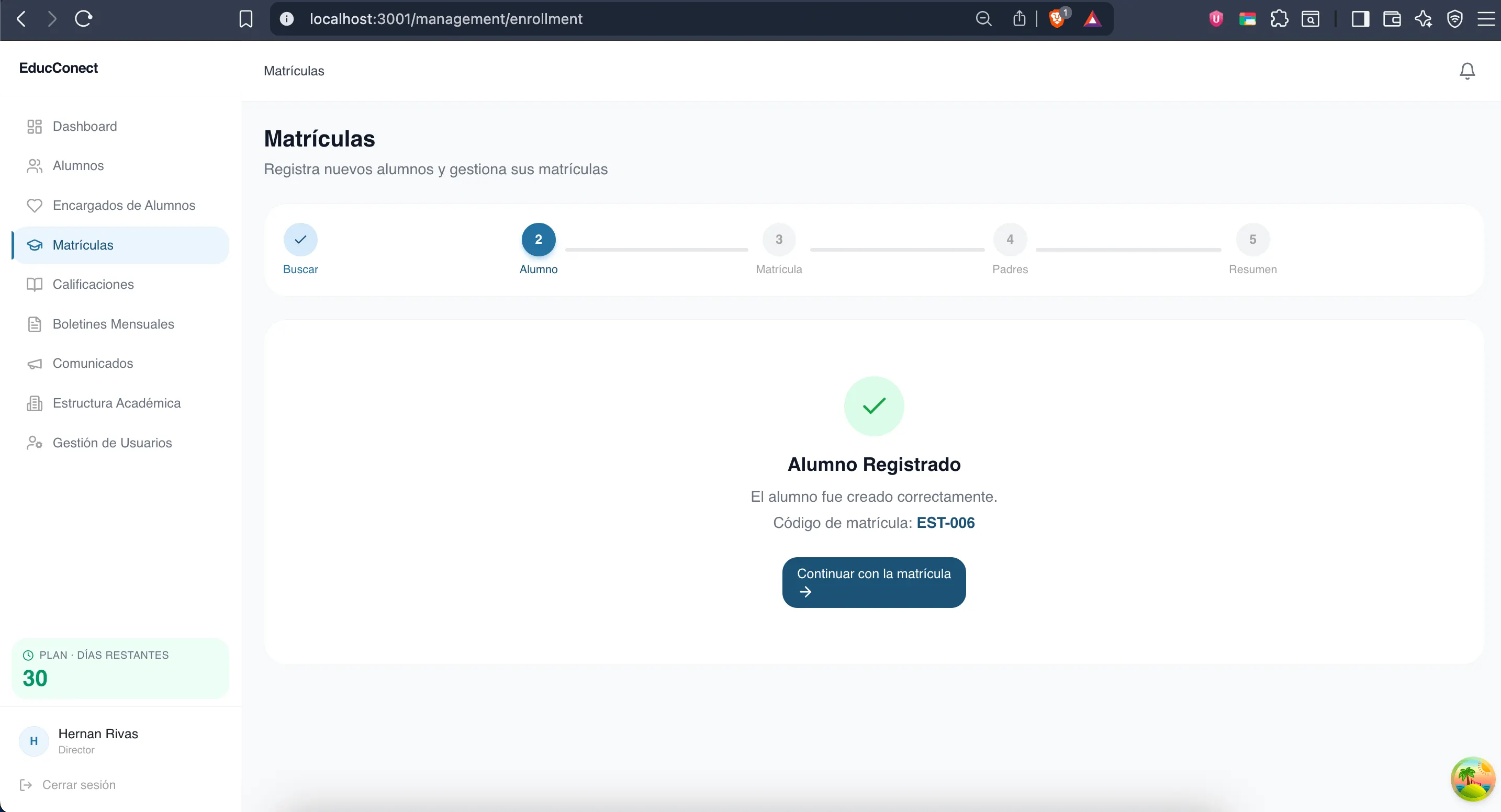1501x812 pixels.
Task: Go to Dashboard in the sidebar
Action: 84,127
